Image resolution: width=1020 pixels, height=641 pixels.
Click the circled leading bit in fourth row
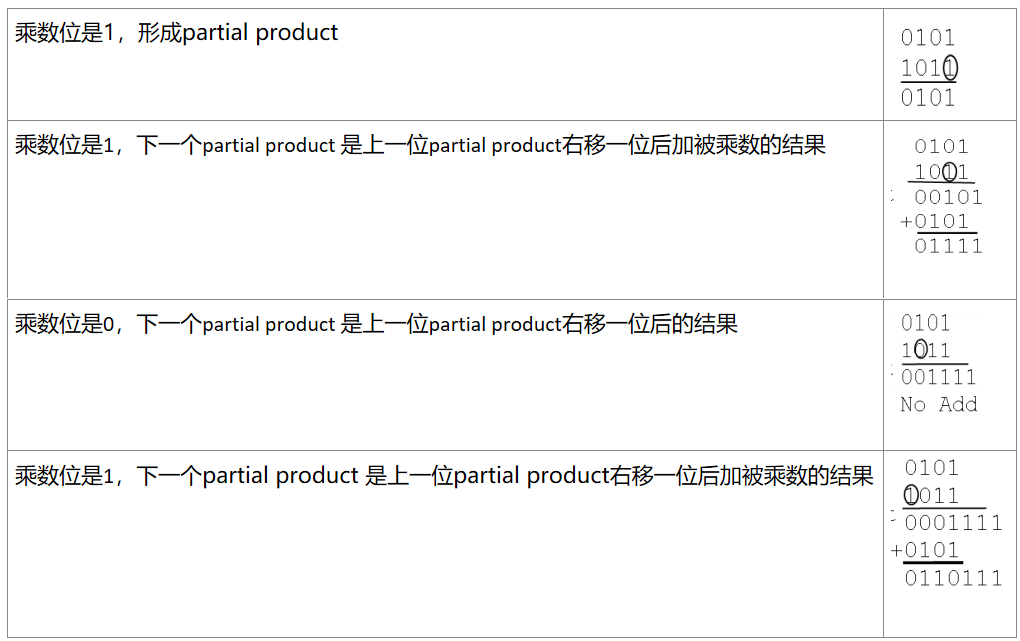point(911,495)
